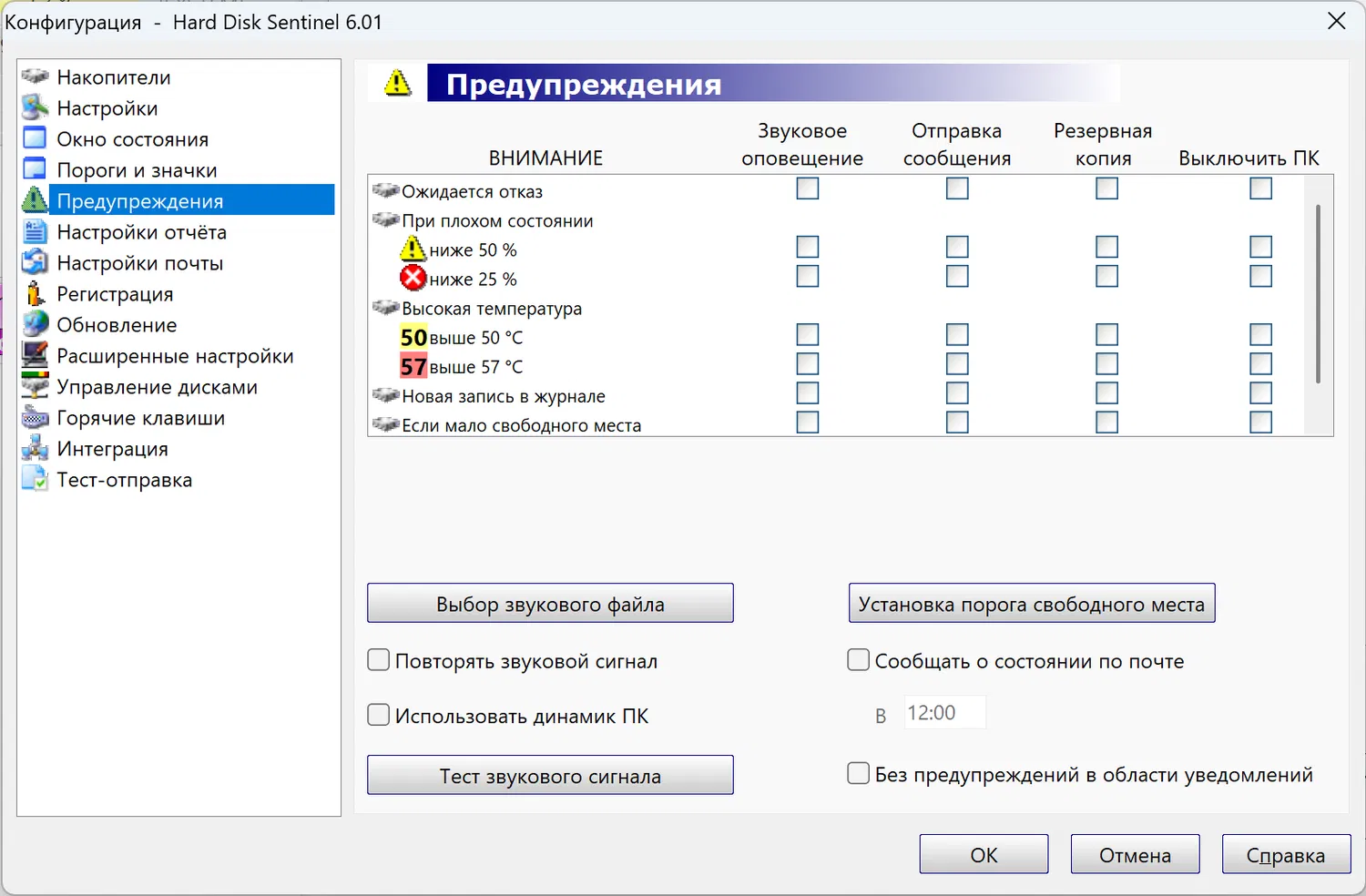Click the red cross icon beside ниже 25 %
The height and width of the screenshot is (896, 1366).
[x=413, y=278]
